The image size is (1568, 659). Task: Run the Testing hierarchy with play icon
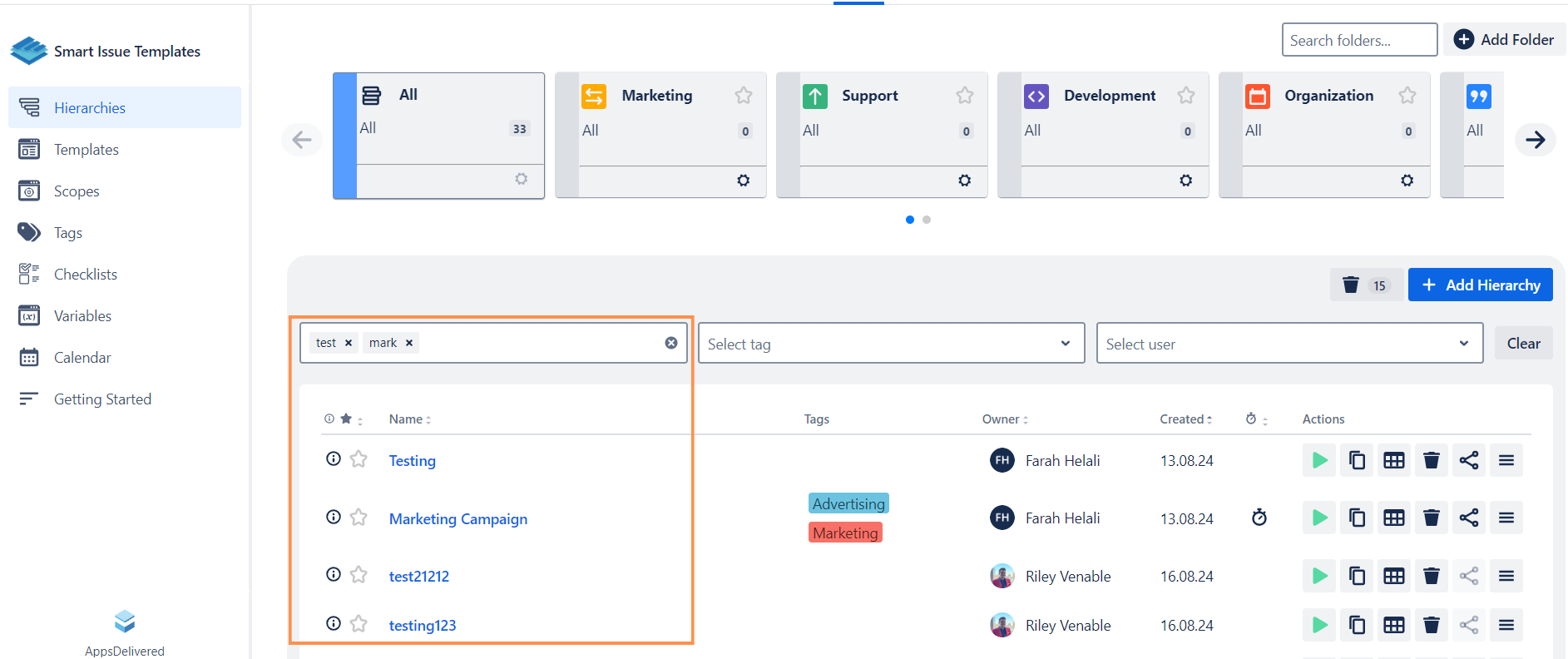click(1319, 460)
